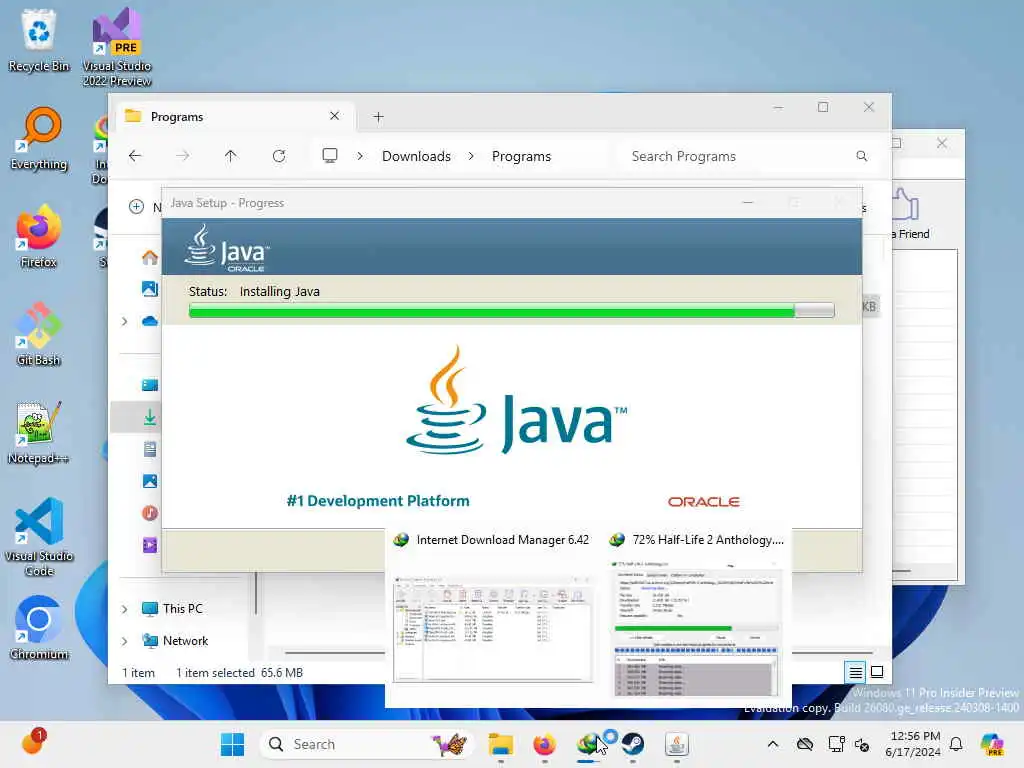Select Pictures in the Explorer sidebar
Viewport: 1024px width, 768px height.
[150, 481]
